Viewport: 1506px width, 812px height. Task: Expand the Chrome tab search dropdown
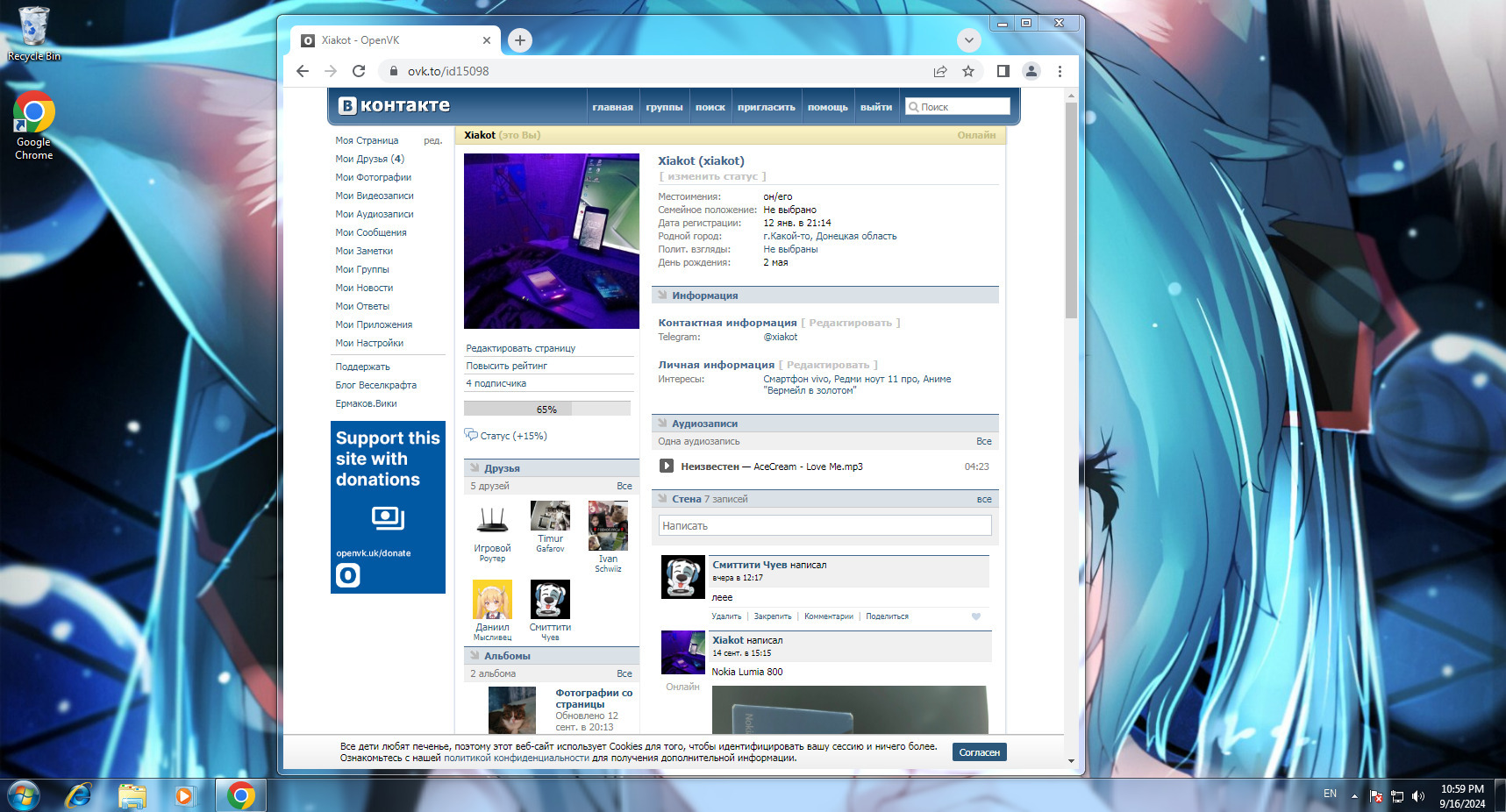[968, 40]
